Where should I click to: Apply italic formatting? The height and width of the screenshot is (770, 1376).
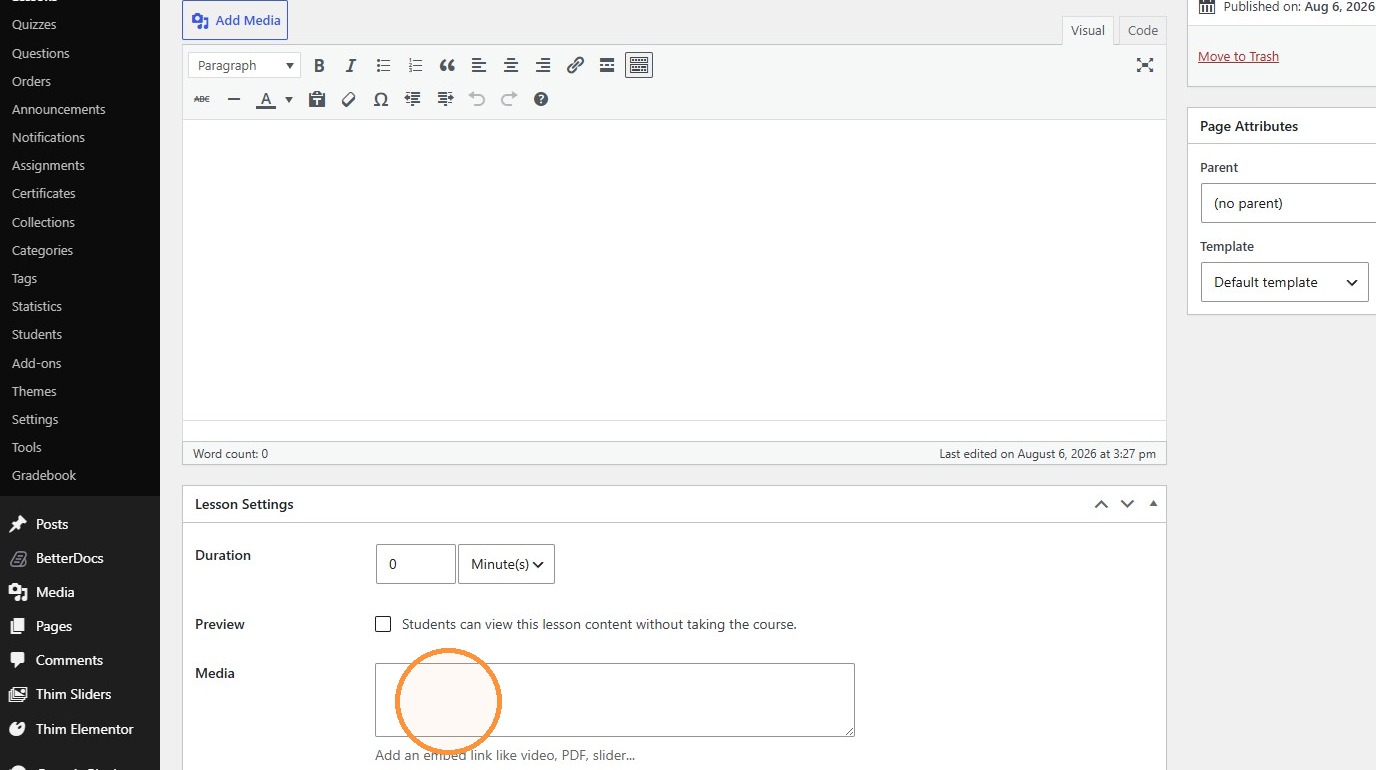click(351, 65)
